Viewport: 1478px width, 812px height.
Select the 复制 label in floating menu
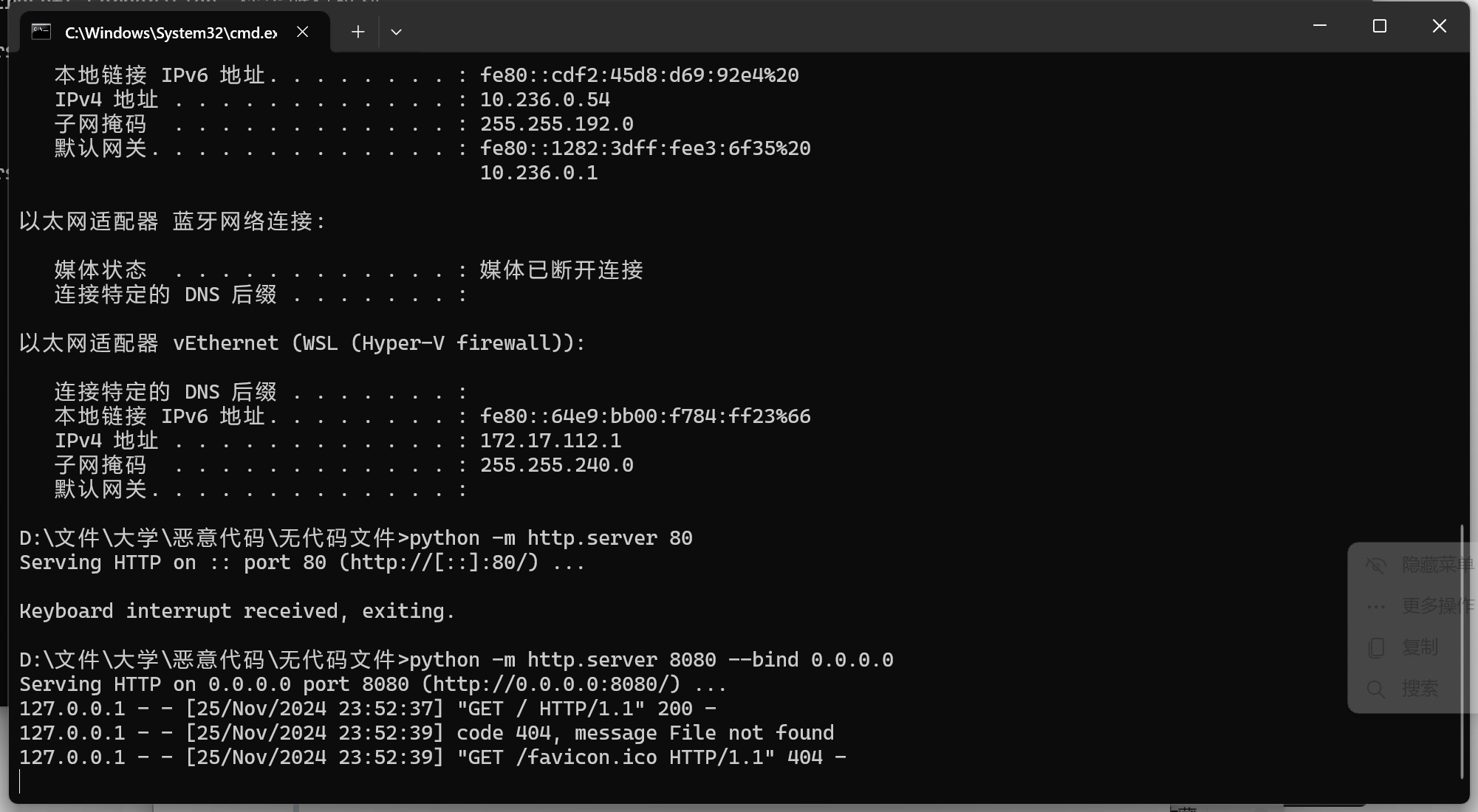click(1420, 647)
